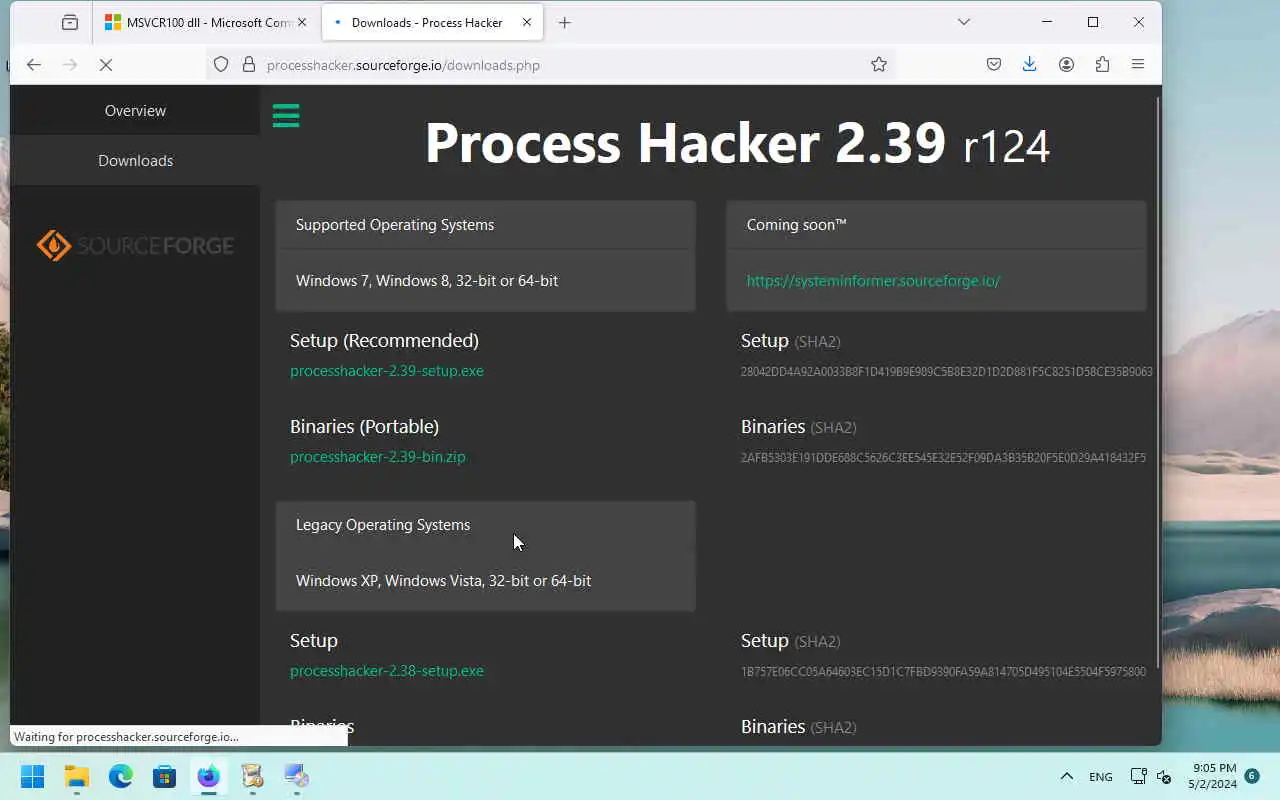The width and height of the screenshot is (1280, 800).
Task: Expand the list all tabs chevron
Action: 964,22
